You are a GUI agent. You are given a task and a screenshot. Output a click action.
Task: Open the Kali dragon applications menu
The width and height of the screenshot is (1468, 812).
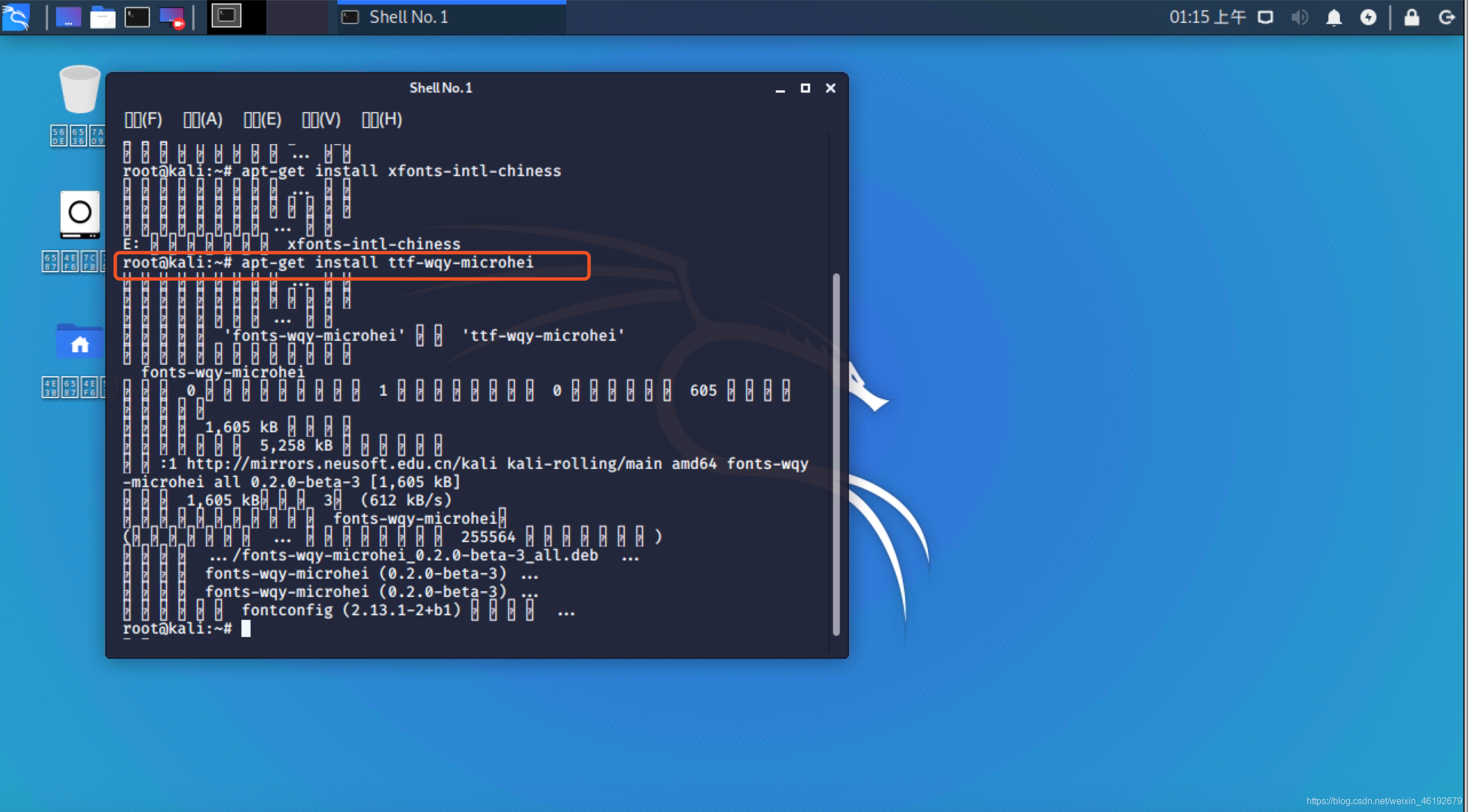pyautogui.click(x=15, y=17)
